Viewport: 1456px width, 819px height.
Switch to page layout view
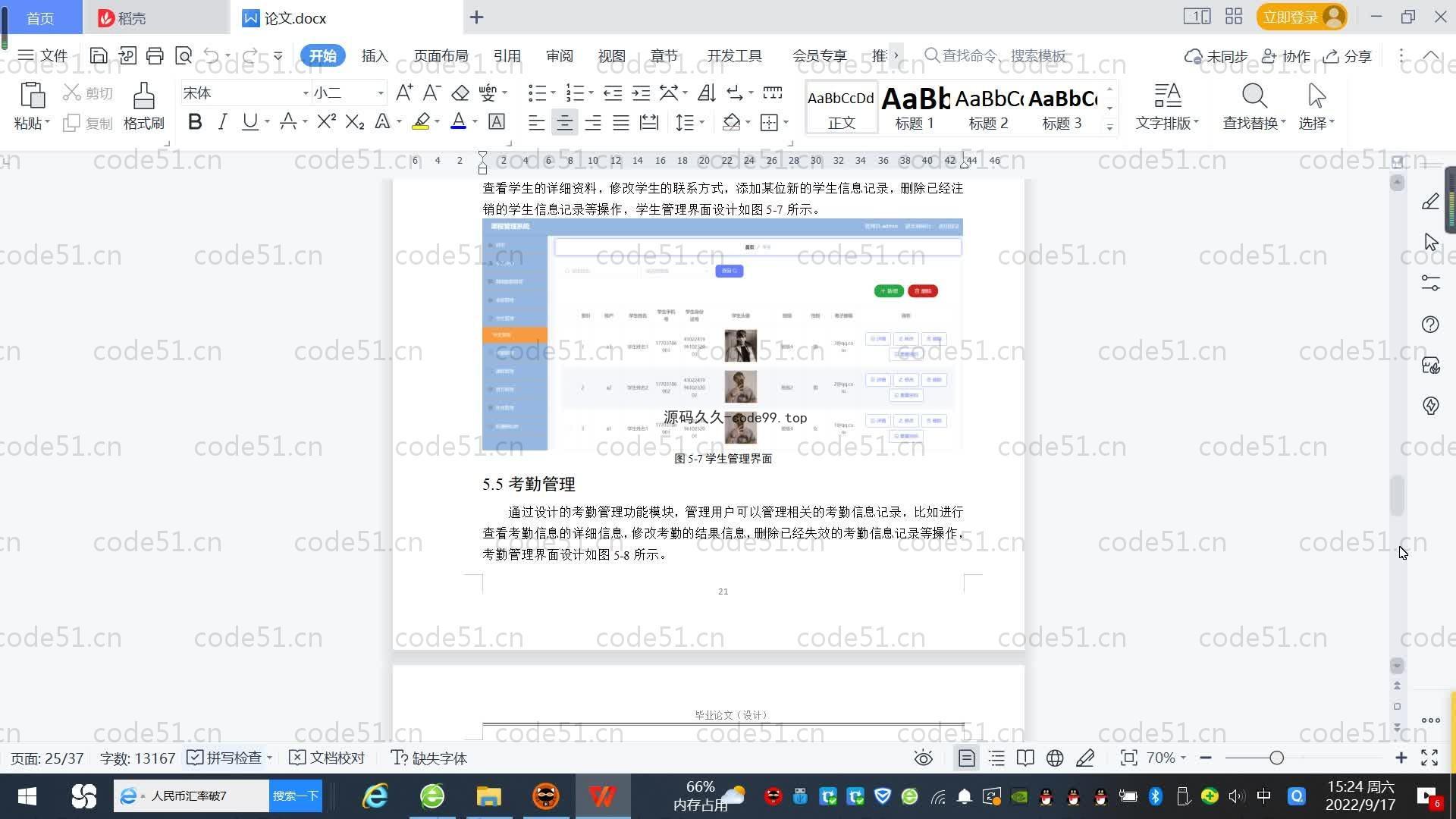(967, 758)
